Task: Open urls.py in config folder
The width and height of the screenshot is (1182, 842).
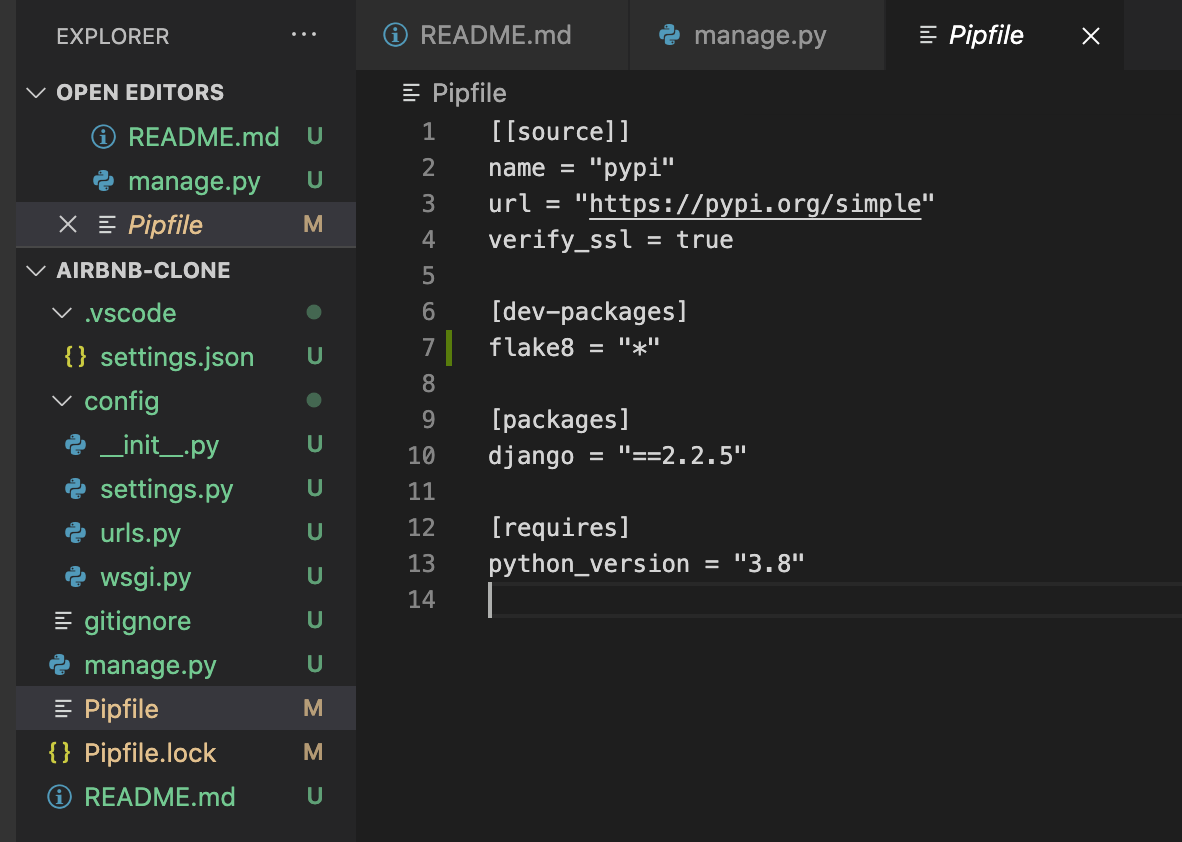Action: pos(185,533)
